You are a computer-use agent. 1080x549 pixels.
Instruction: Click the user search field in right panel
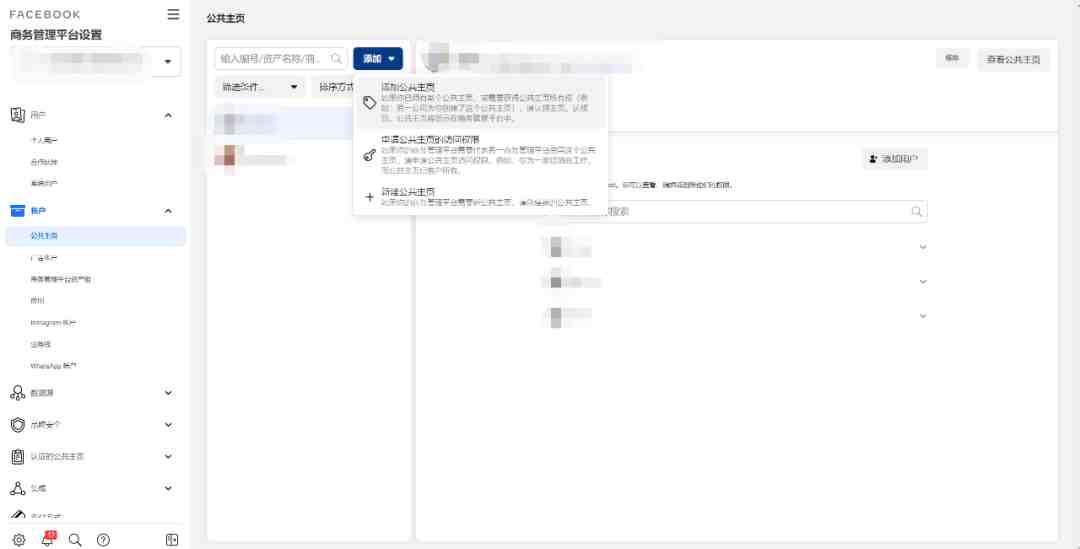[734, 211]
